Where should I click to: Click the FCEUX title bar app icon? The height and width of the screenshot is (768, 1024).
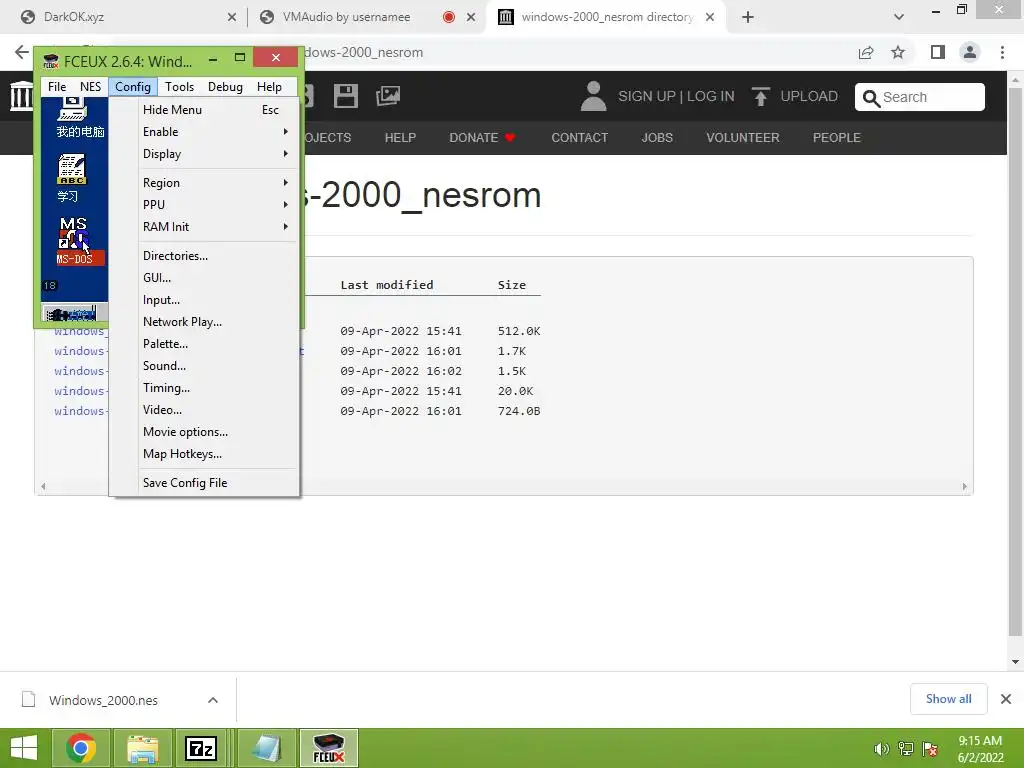click(x=50, y=61)
